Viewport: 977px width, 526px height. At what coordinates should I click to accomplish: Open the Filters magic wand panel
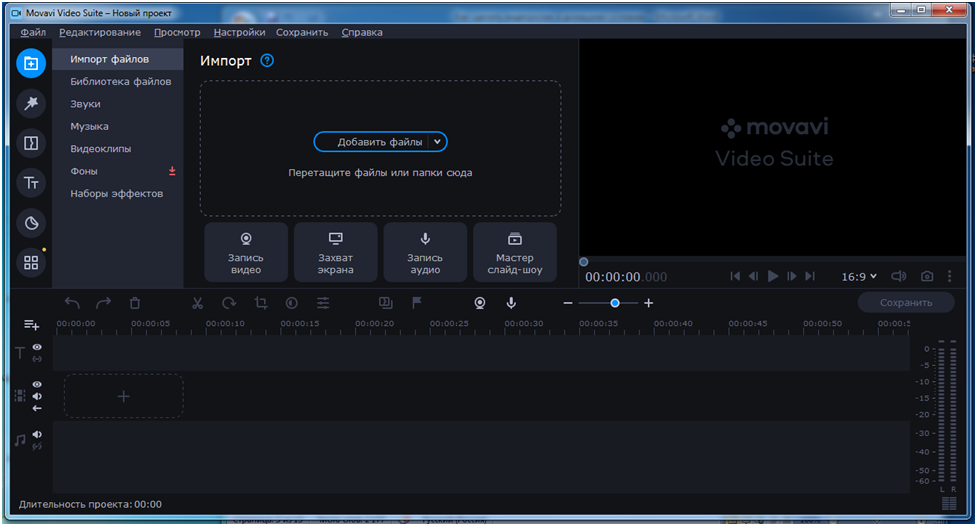click(31, 103)
